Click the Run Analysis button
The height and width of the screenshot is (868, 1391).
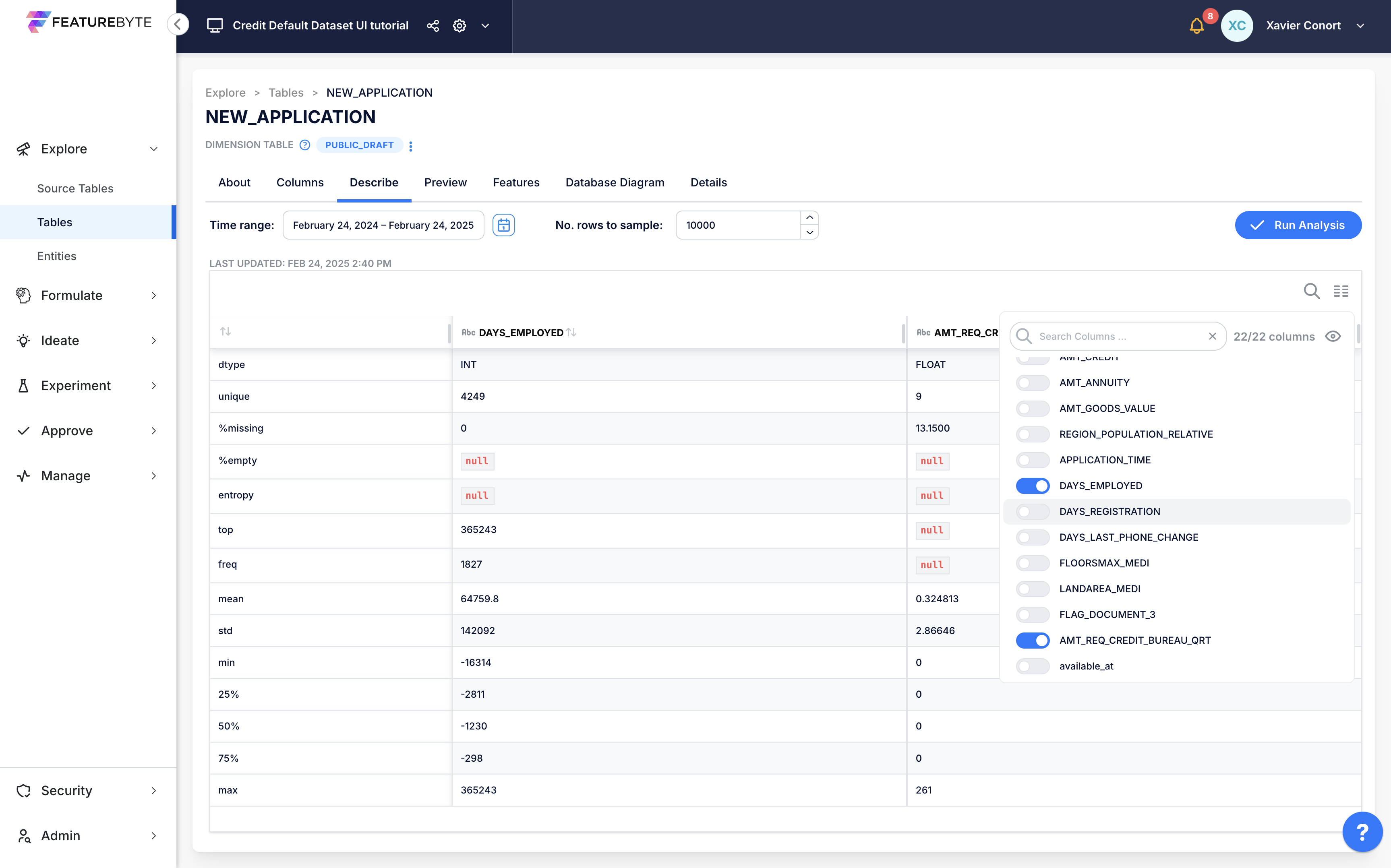pyautogui.click(x=1298, y=225)
